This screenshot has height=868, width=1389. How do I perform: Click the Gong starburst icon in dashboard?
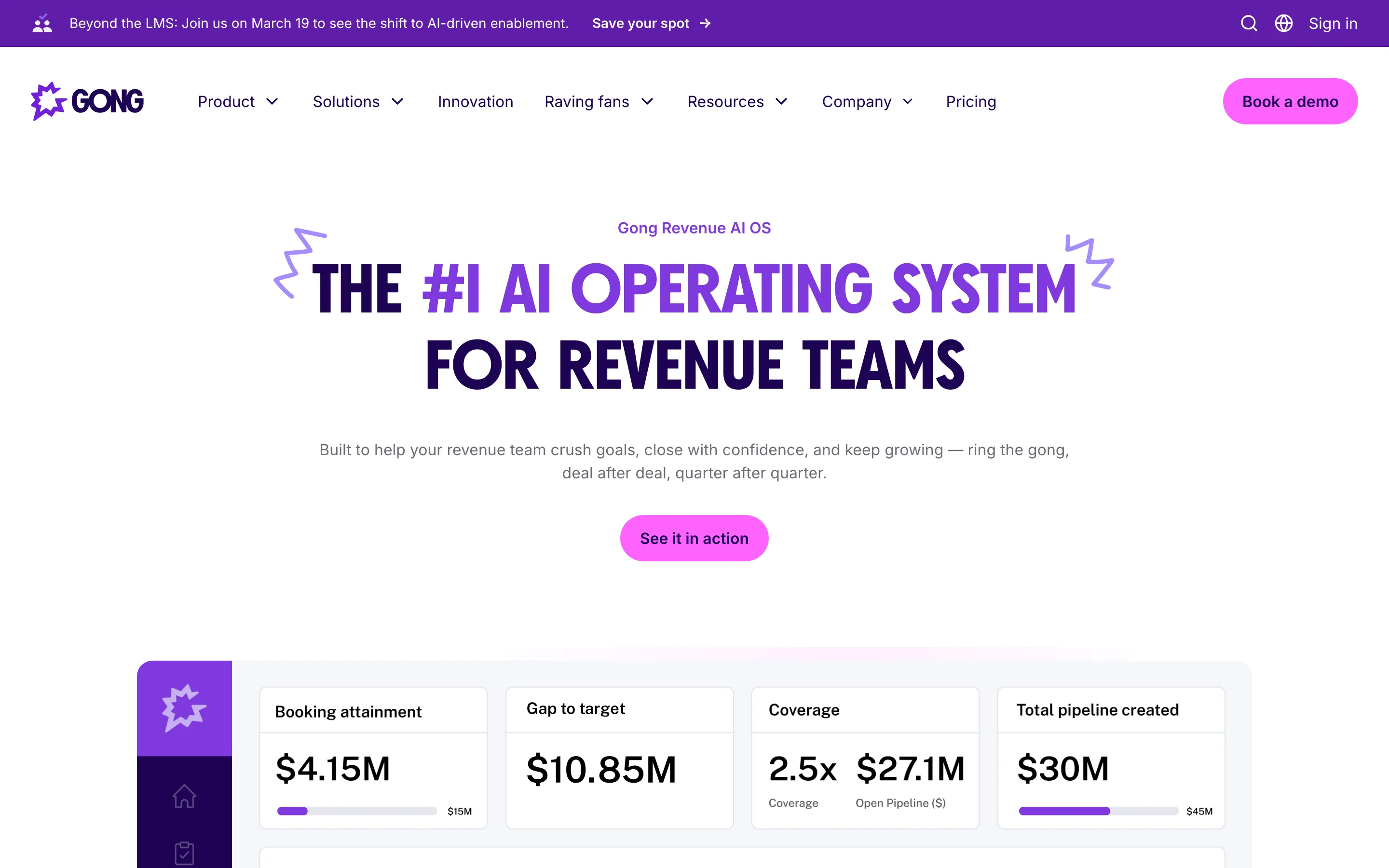184,708
